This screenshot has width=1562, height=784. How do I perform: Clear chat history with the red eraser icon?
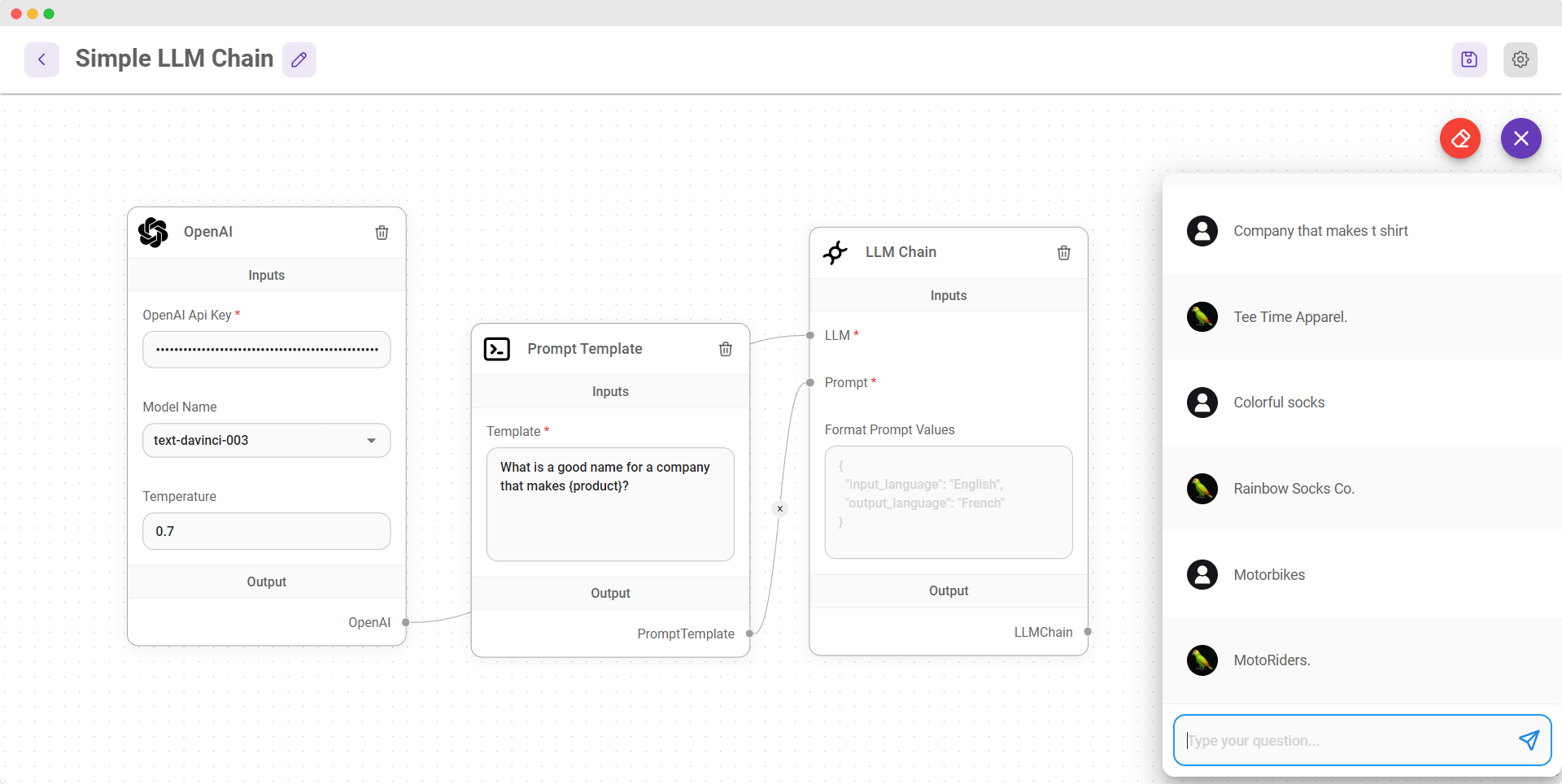[x=1460, y=138]
